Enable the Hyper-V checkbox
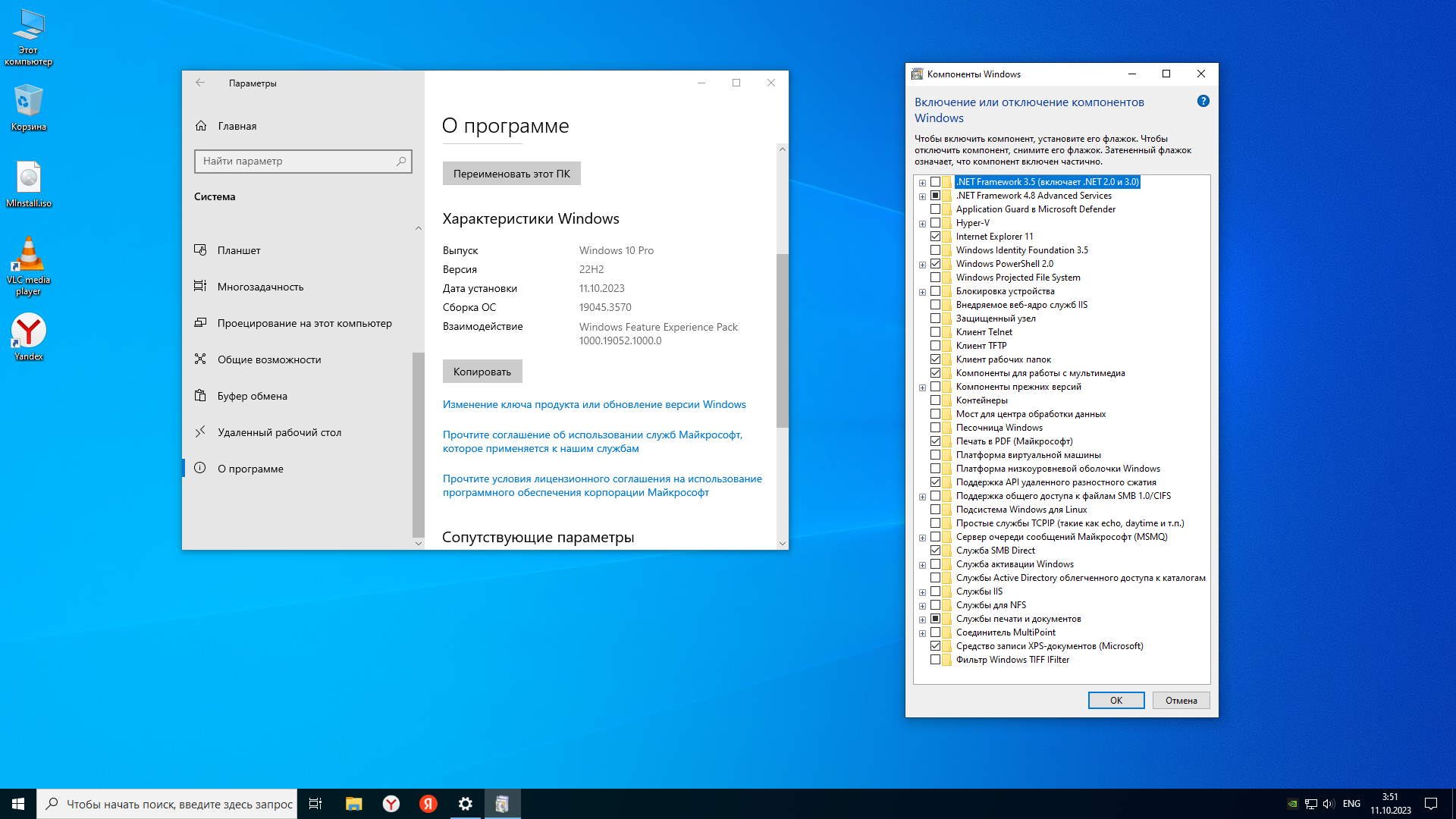Image resolution: width=1456 pixels, height=819 pixels. (935, 223)
